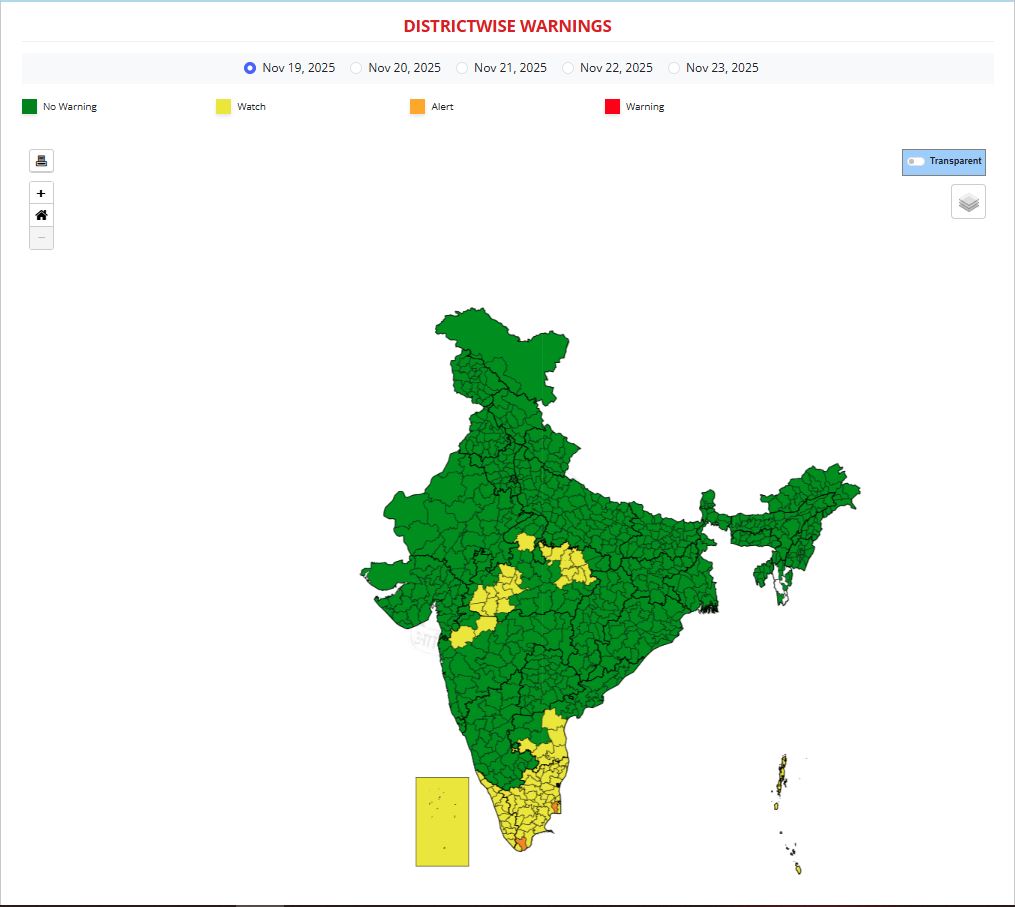The width and height of the screenshot is (1015, 907).
Task: Click the zoom out minus button
Action: [41, 238]
